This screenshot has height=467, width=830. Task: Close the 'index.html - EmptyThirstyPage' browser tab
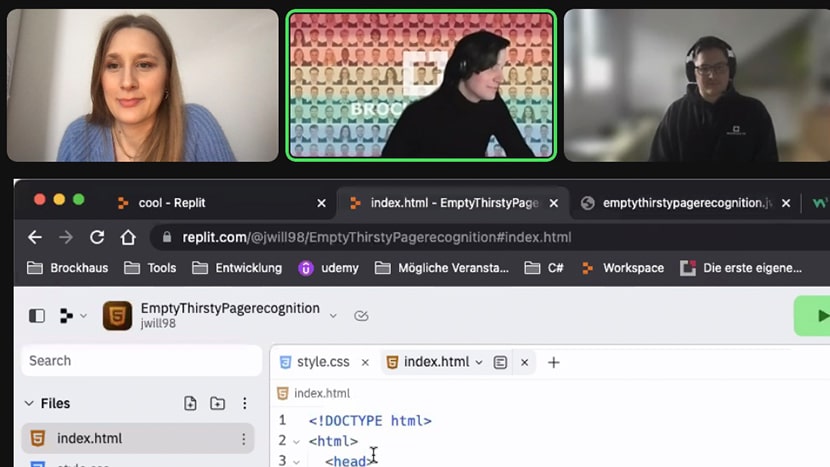coord(554,203)
